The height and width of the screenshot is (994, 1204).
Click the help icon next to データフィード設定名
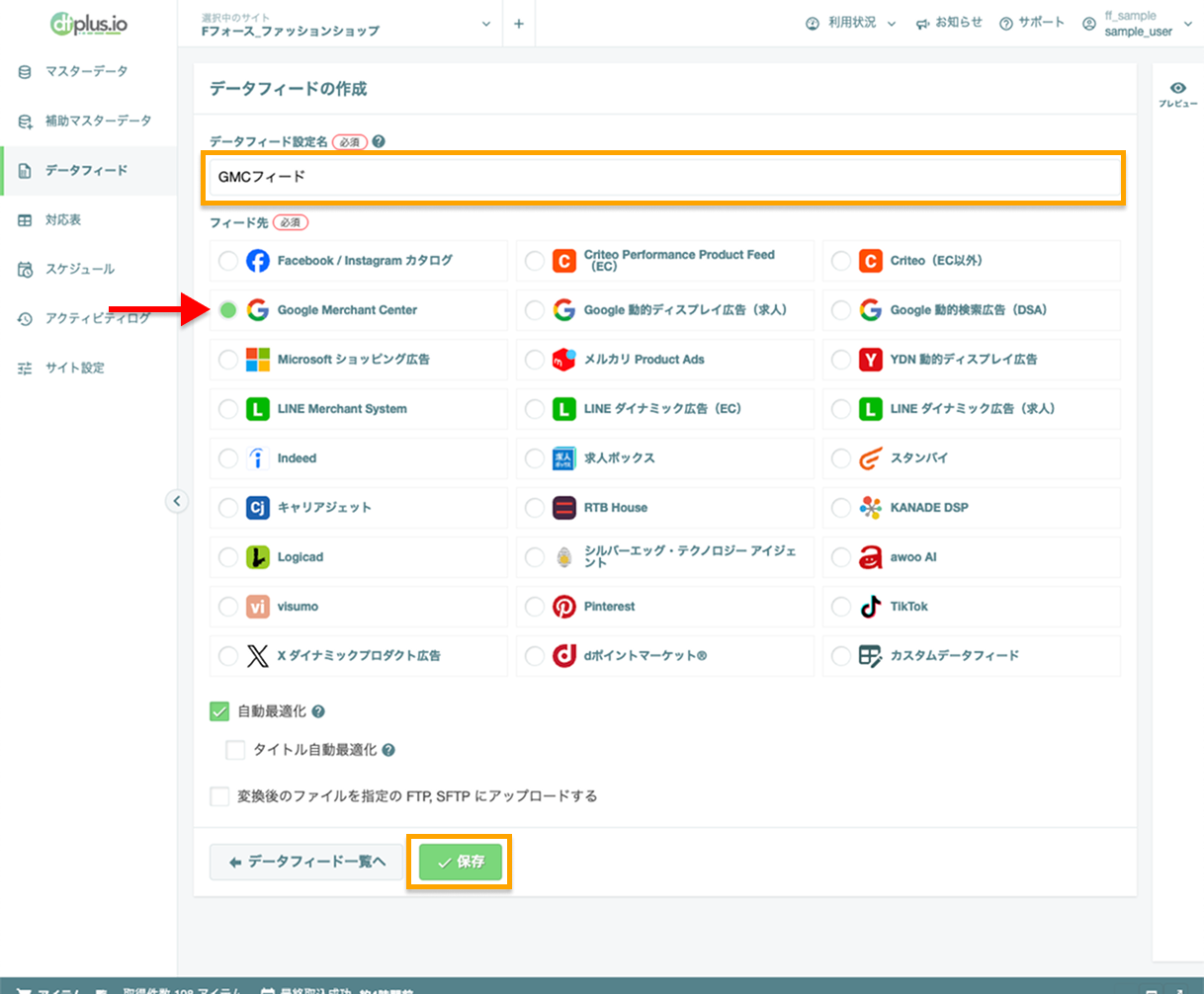point(376,140)
